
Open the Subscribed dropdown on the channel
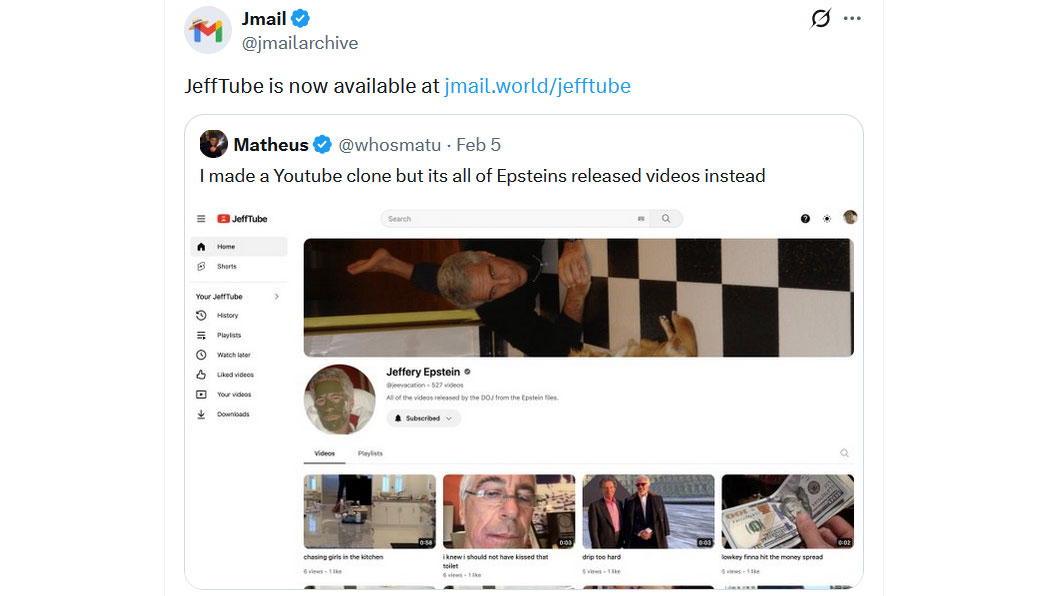423,418
